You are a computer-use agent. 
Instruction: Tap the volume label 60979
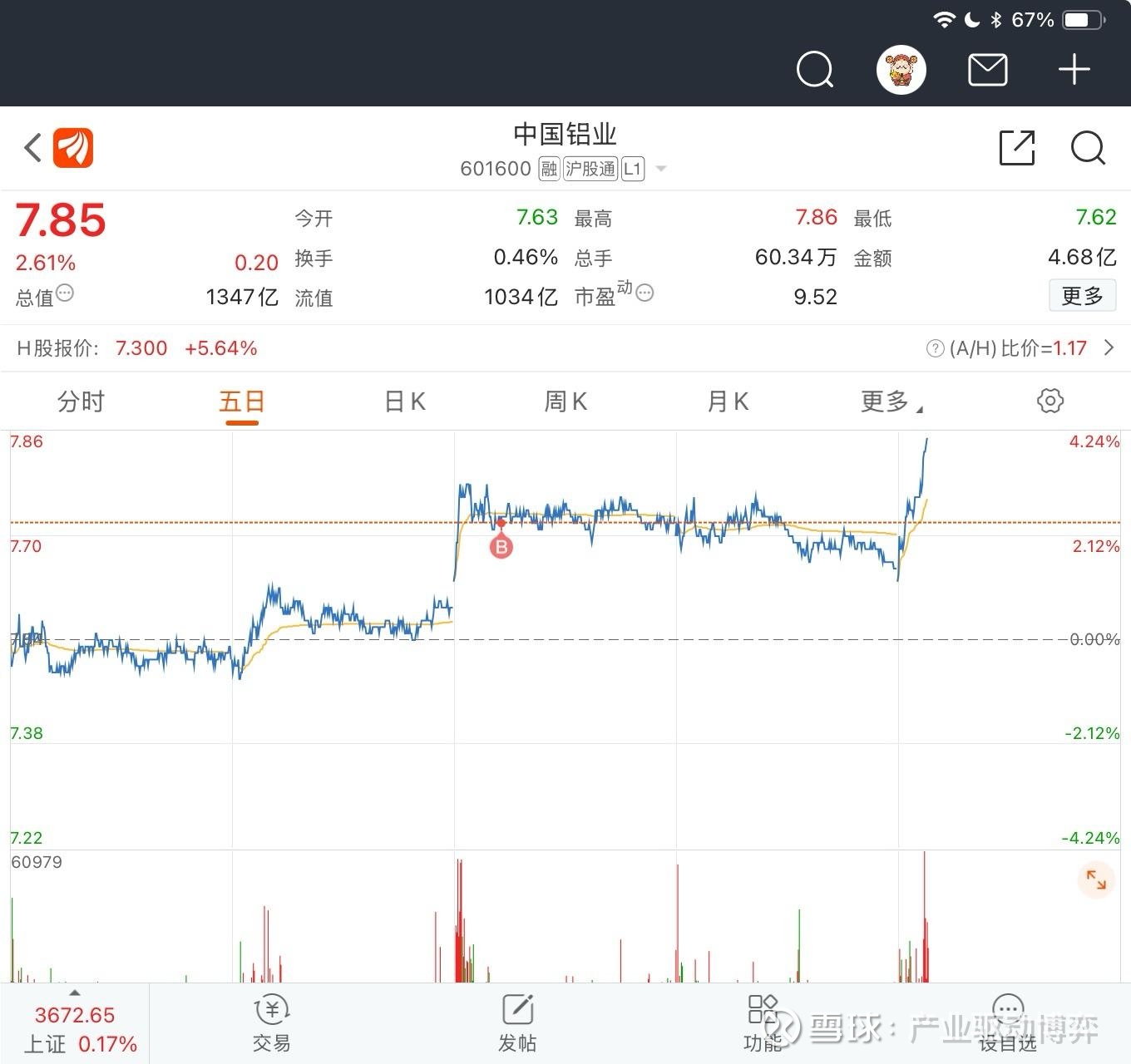(x=37, y=862)
